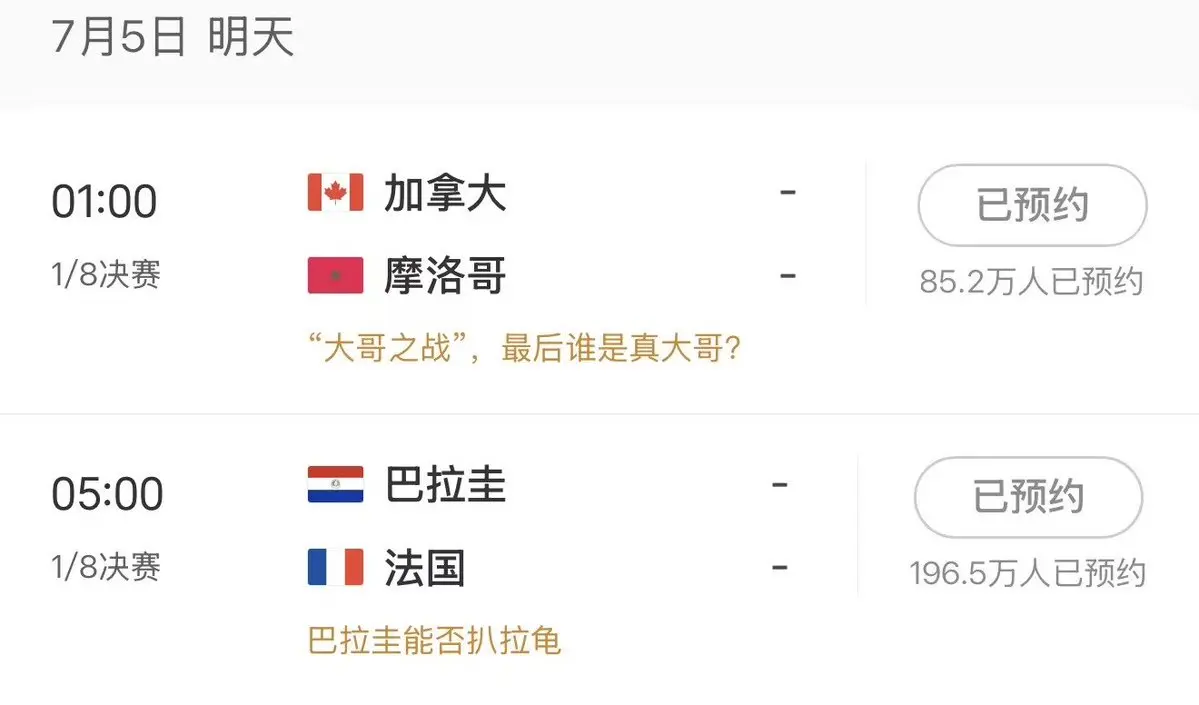The image size is (1199, 705).
Task: Open the 巴拉圭 team name
Action: pyautogui.click(x=445, y=485)
